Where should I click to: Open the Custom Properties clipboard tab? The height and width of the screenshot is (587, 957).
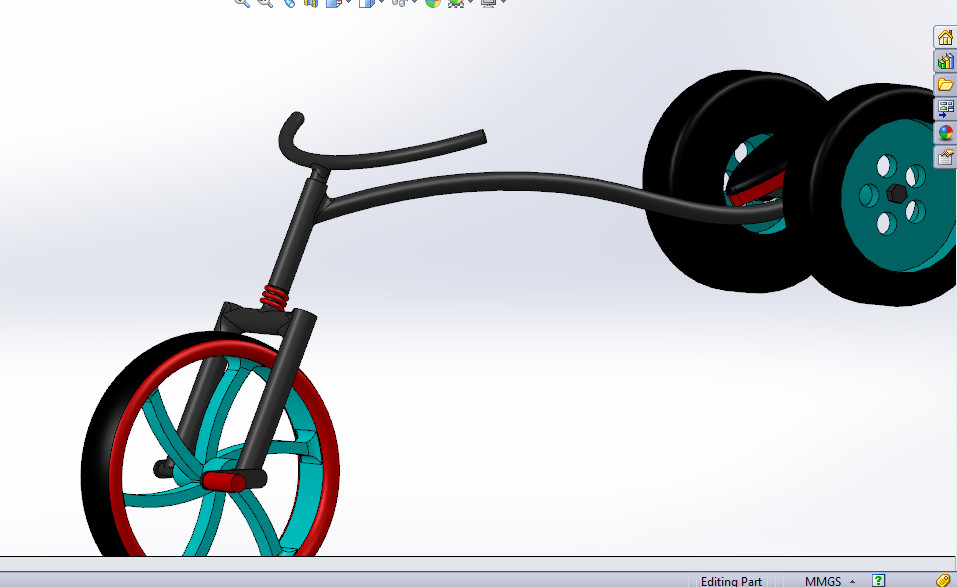pyautogui.click(x=945, y=157)
